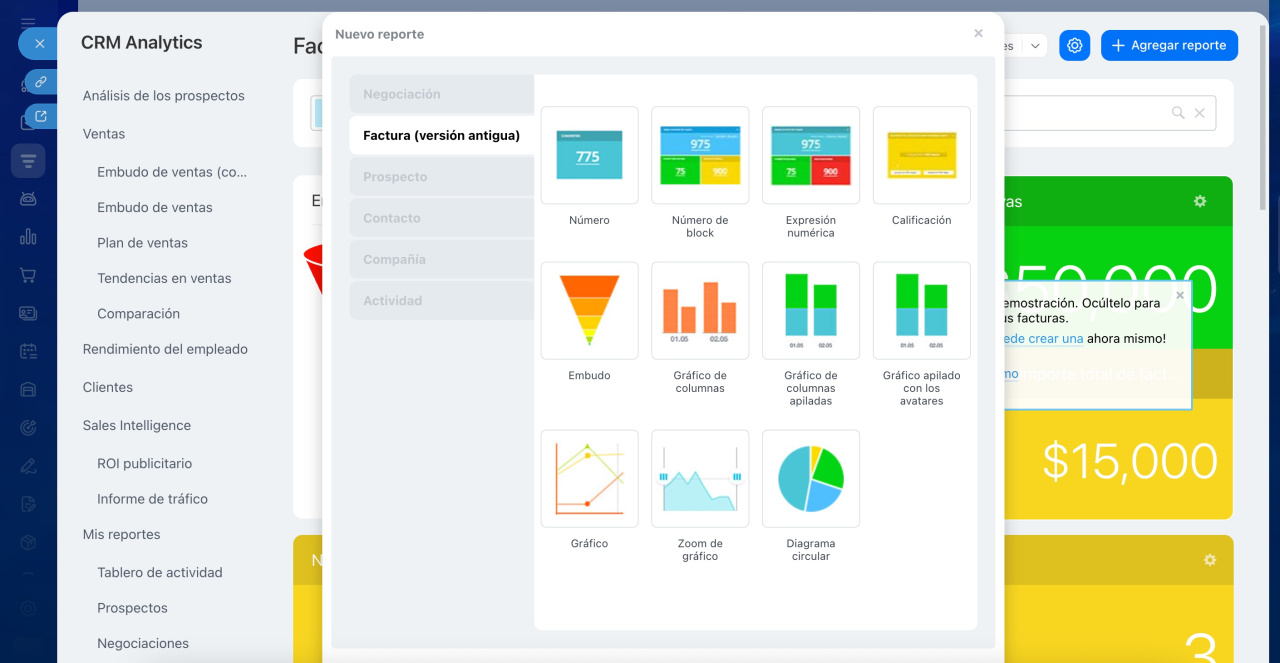
Task: Choose the Diagrama circular pie chart
Action: click(810, 479)
